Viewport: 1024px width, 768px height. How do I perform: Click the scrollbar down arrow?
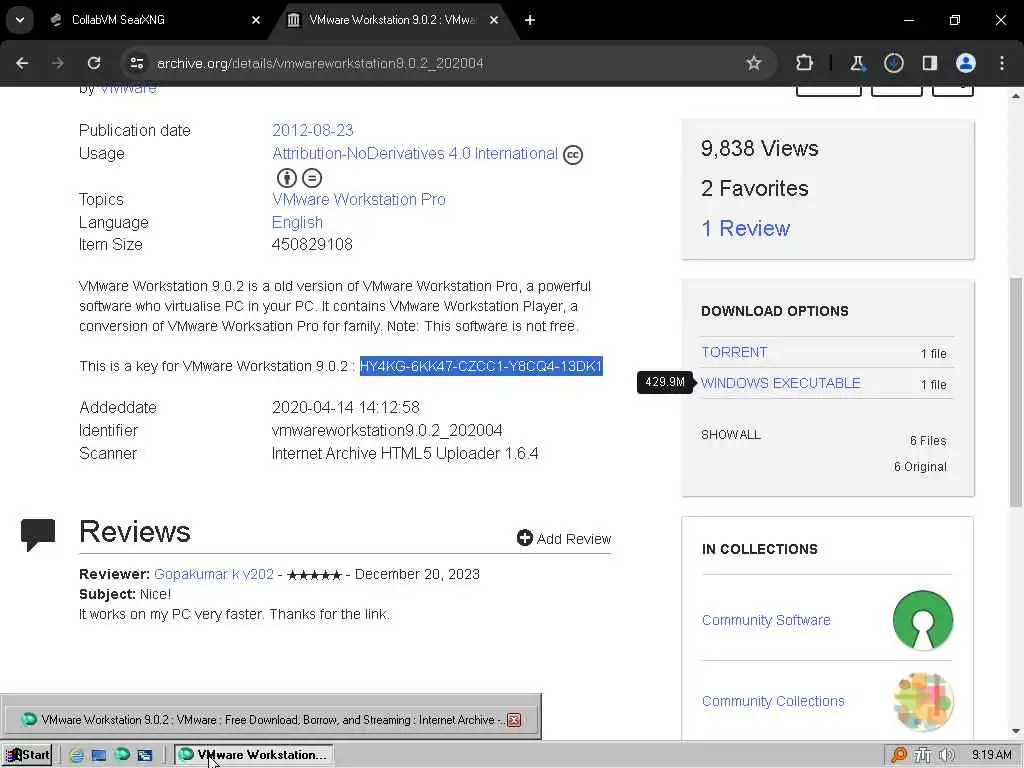[x=1016, y=731]
